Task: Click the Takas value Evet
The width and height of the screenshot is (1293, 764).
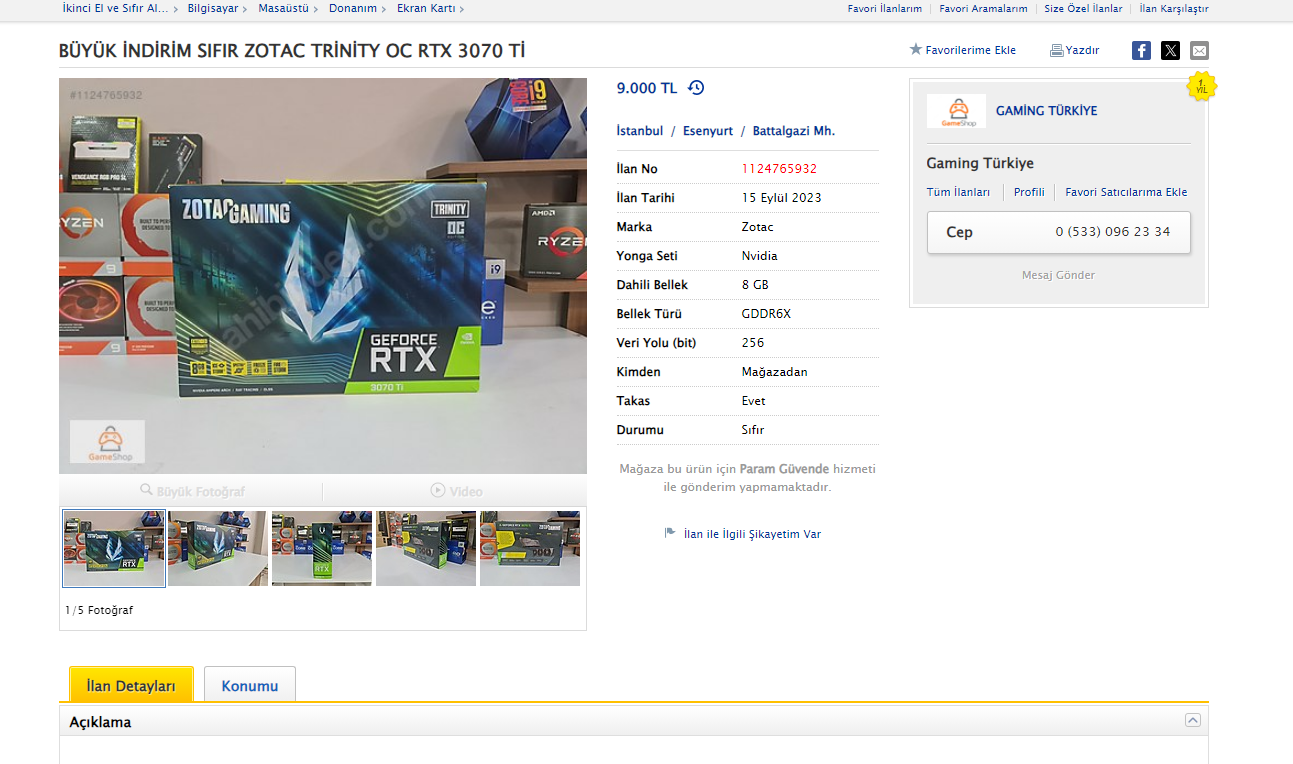Action: pos(754,401)
